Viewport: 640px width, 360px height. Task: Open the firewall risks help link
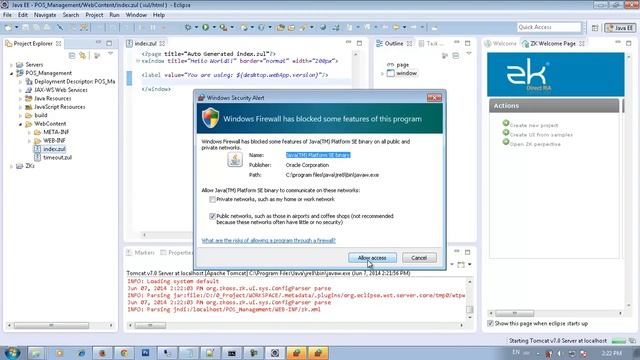coord(269,240)
